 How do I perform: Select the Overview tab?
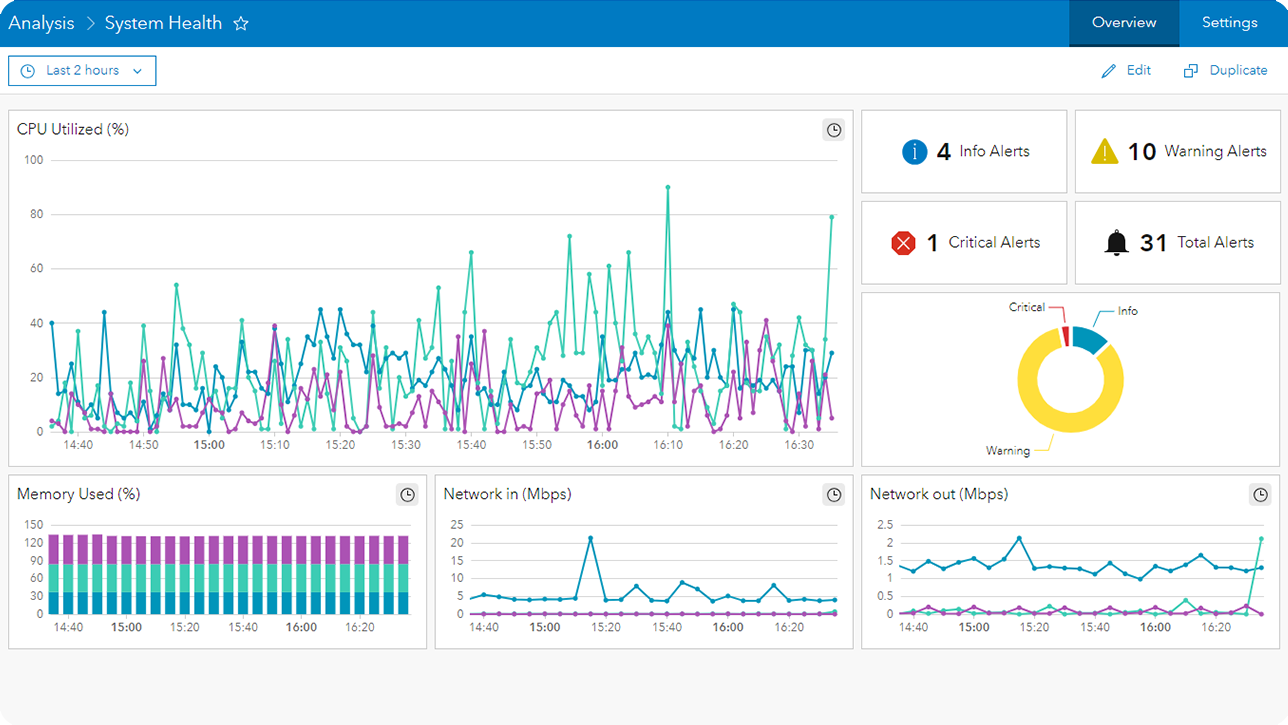(1124, 23)
